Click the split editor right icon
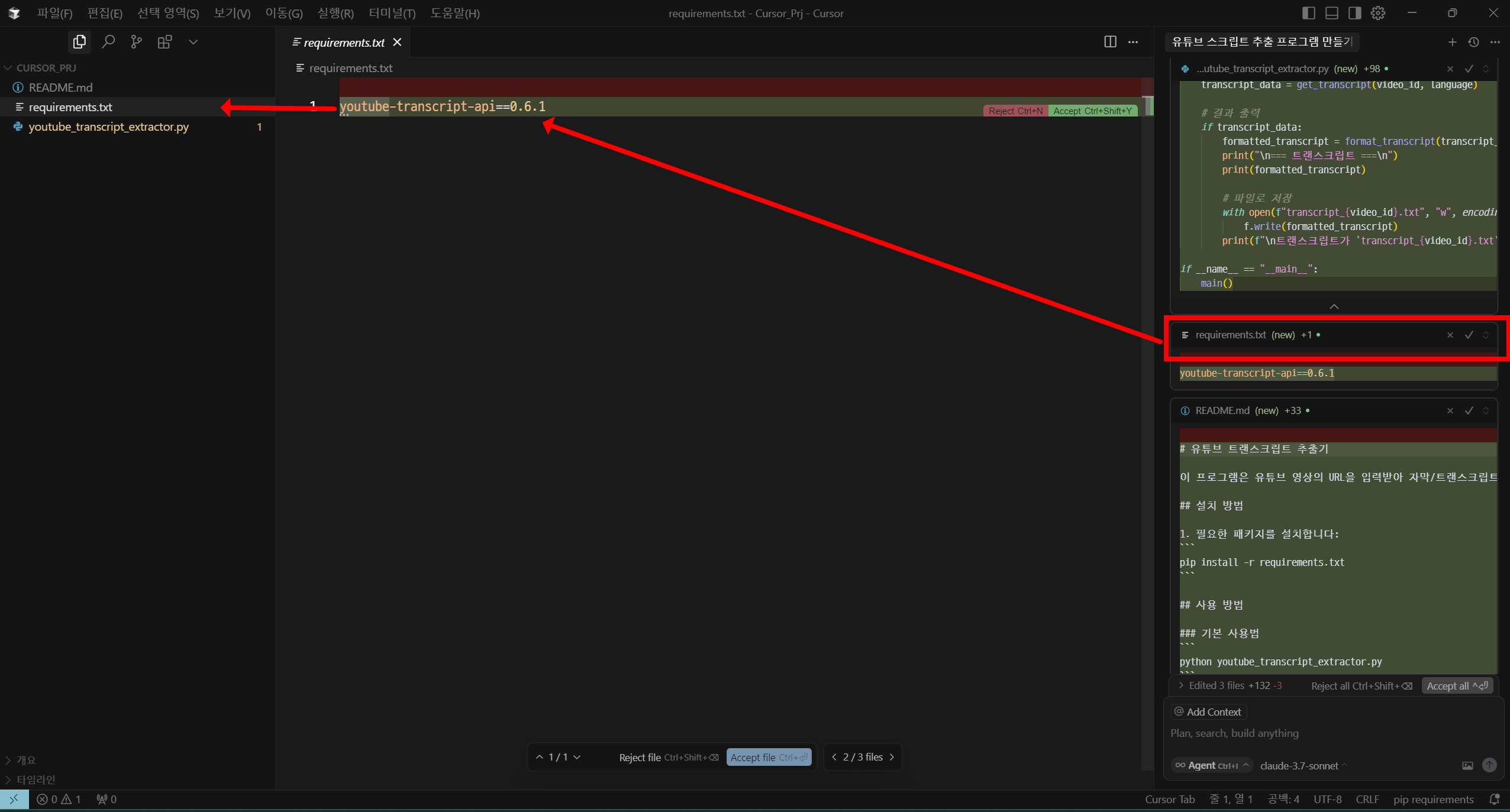The image size is (1510, 812). point(1110,42)
